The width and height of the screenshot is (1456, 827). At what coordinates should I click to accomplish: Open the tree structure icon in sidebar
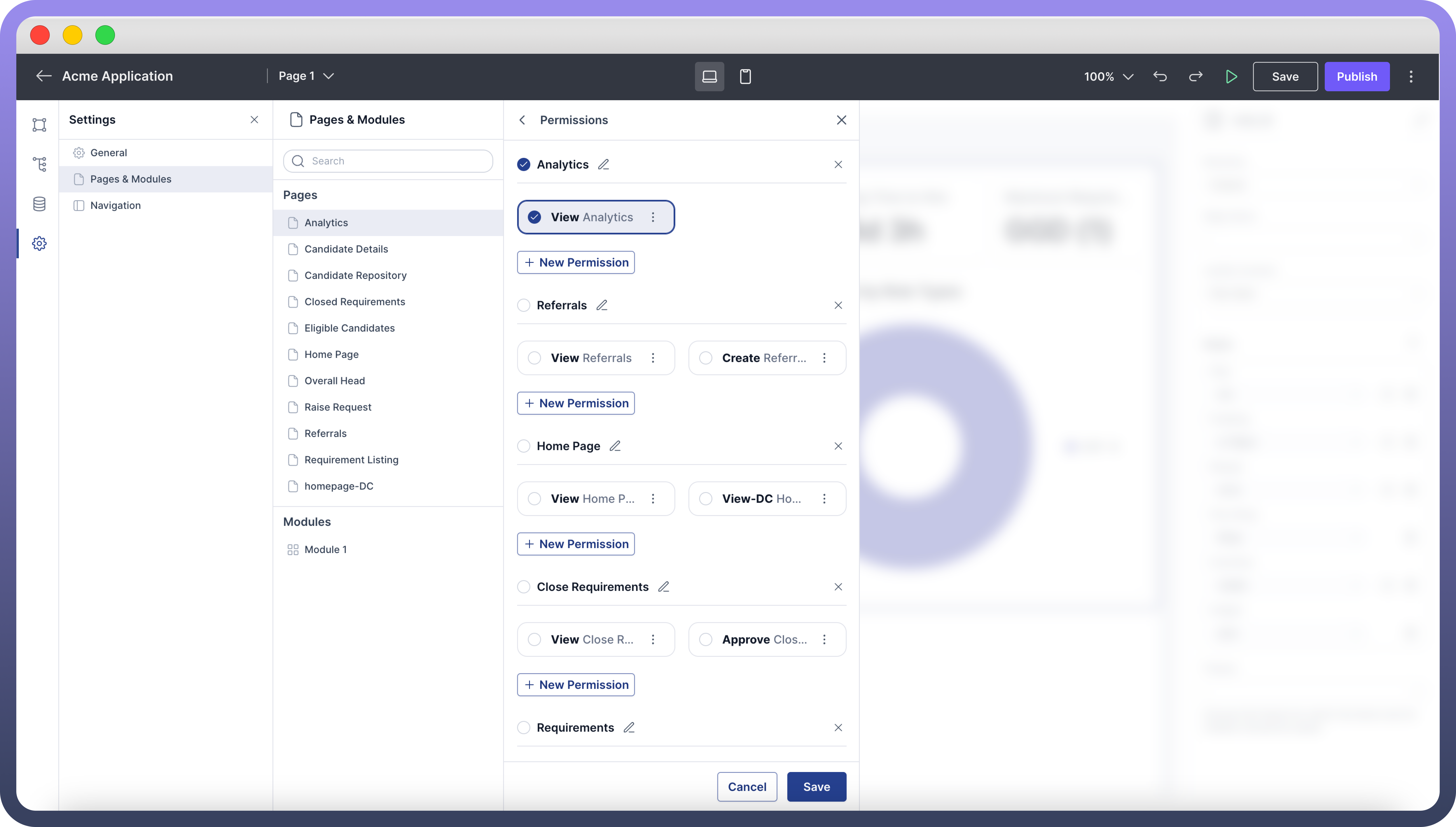coord(39,164)
